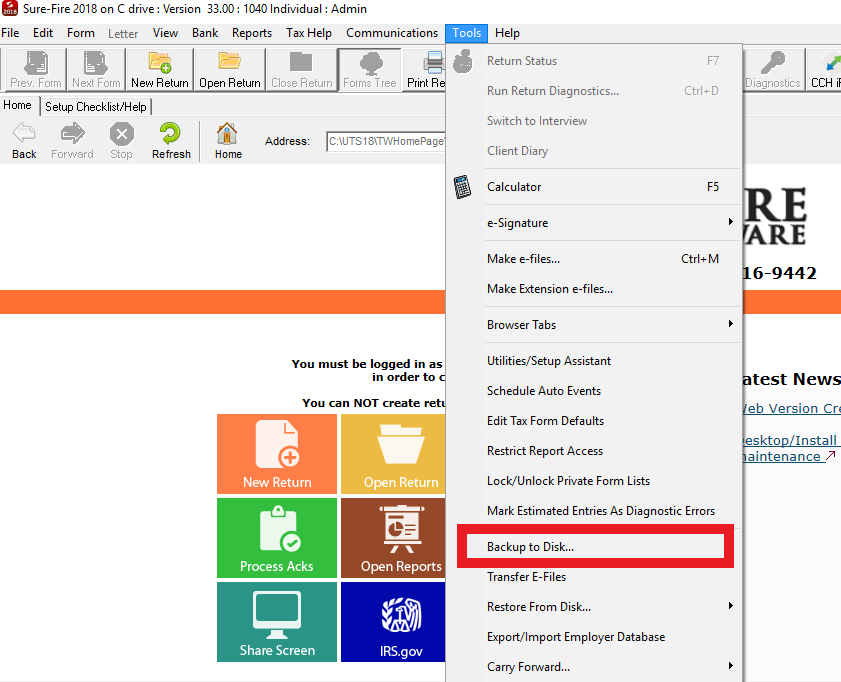This screenshot has height=682, width=841.
Task: Expand the Carry Forward submenu
Action: pos(730,666)
